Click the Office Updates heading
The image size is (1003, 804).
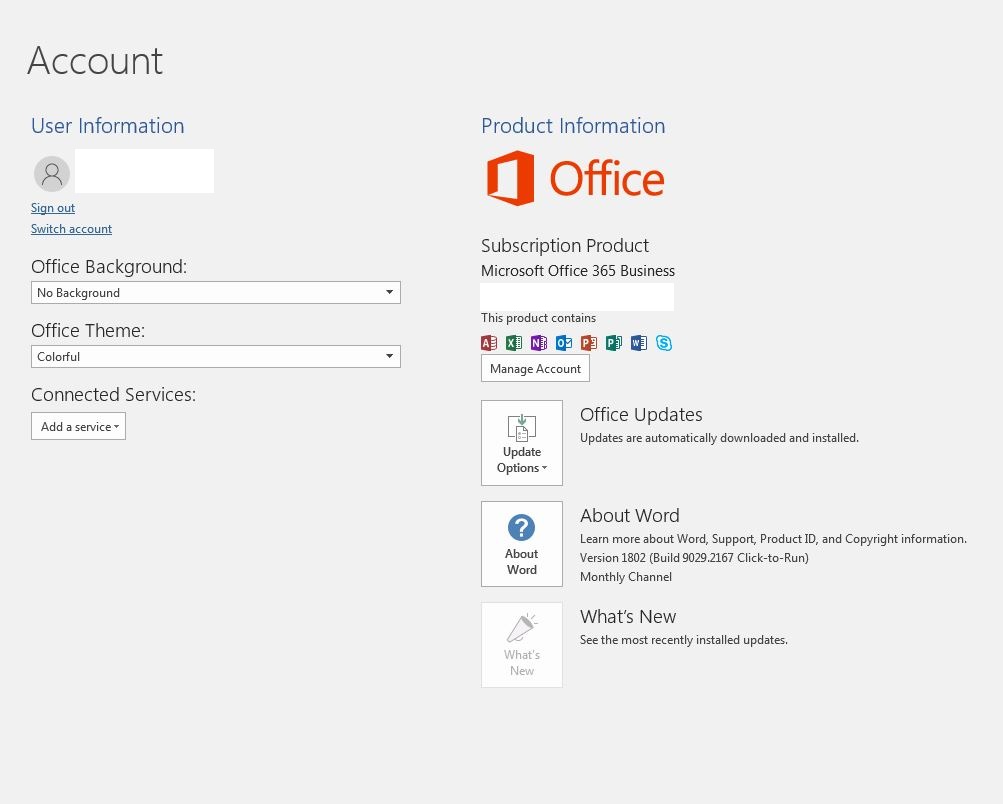[x=641, y=414]
